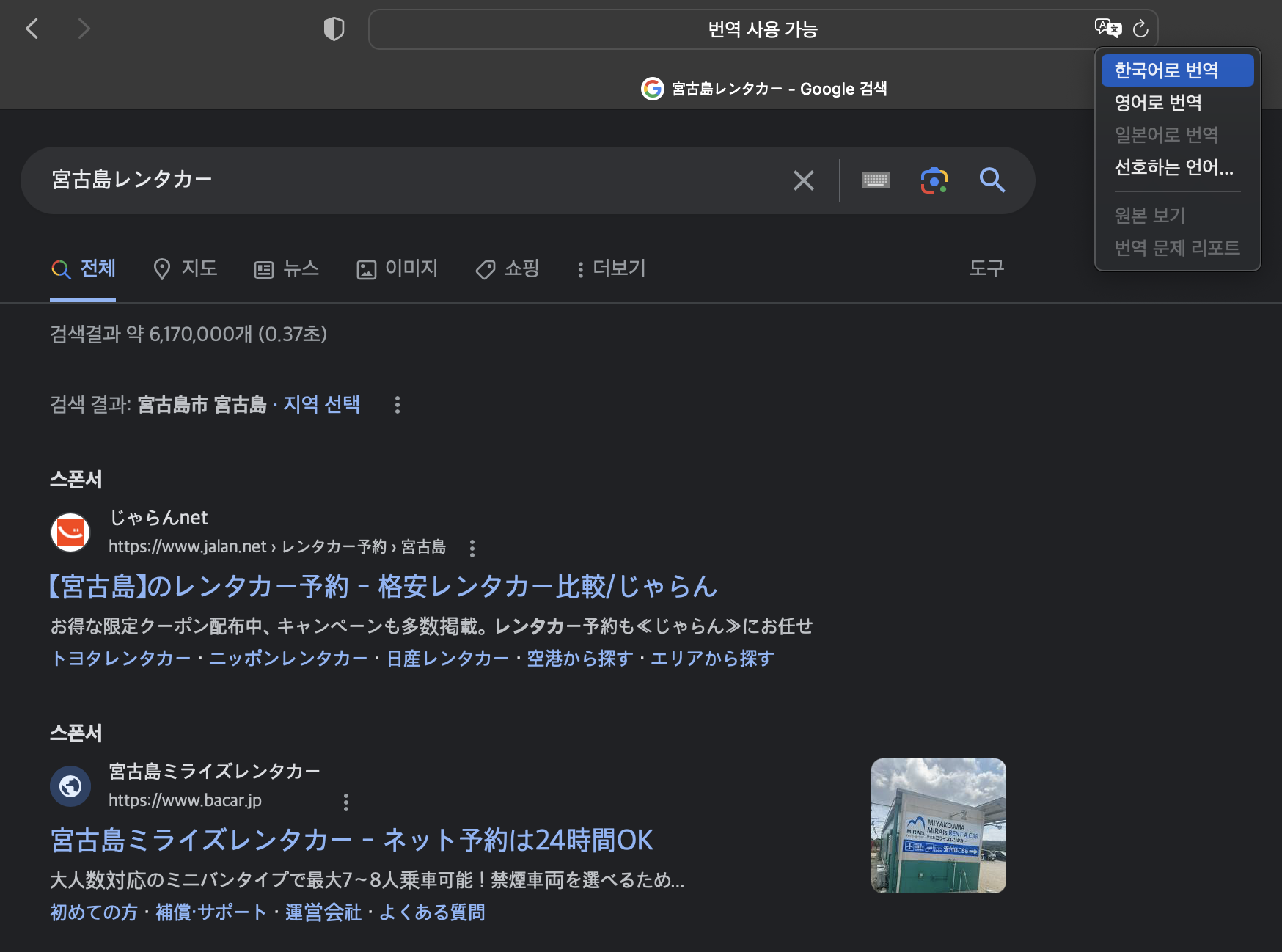Go back with the Safari back arrow
Viewport: 1282px width, 952px height.
32,29
